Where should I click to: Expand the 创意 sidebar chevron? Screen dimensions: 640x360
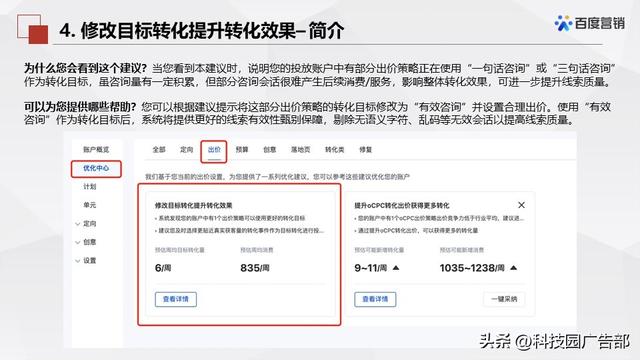pos(78,242)
